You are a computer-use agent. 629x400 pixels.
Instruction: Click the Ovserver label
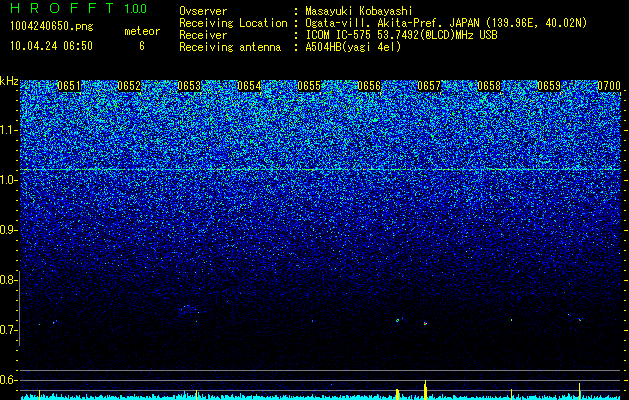click(x=203, y=11)
